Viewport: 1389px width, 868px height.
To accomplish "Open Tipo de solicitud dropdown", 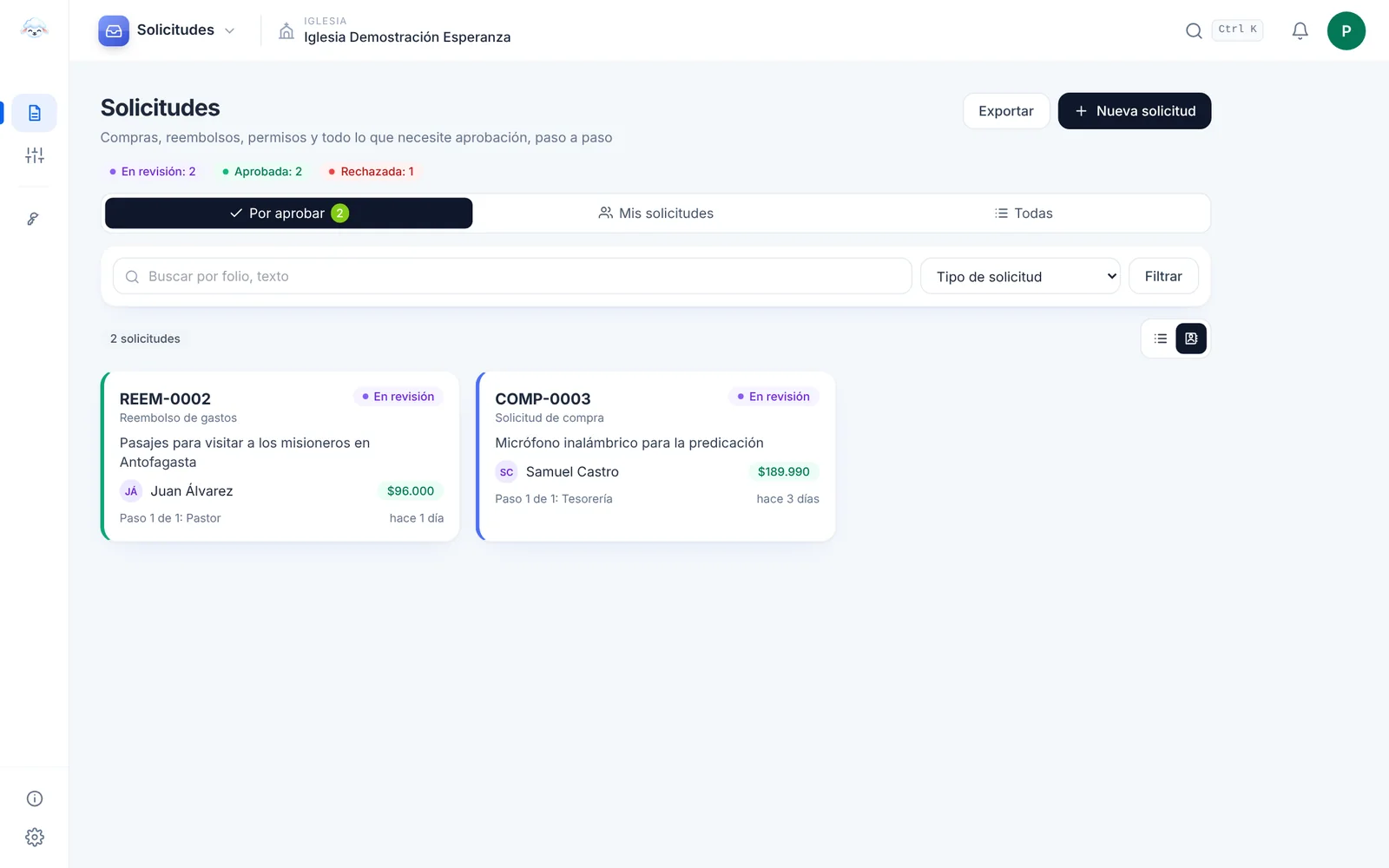I will click(x=1020, y=276).
